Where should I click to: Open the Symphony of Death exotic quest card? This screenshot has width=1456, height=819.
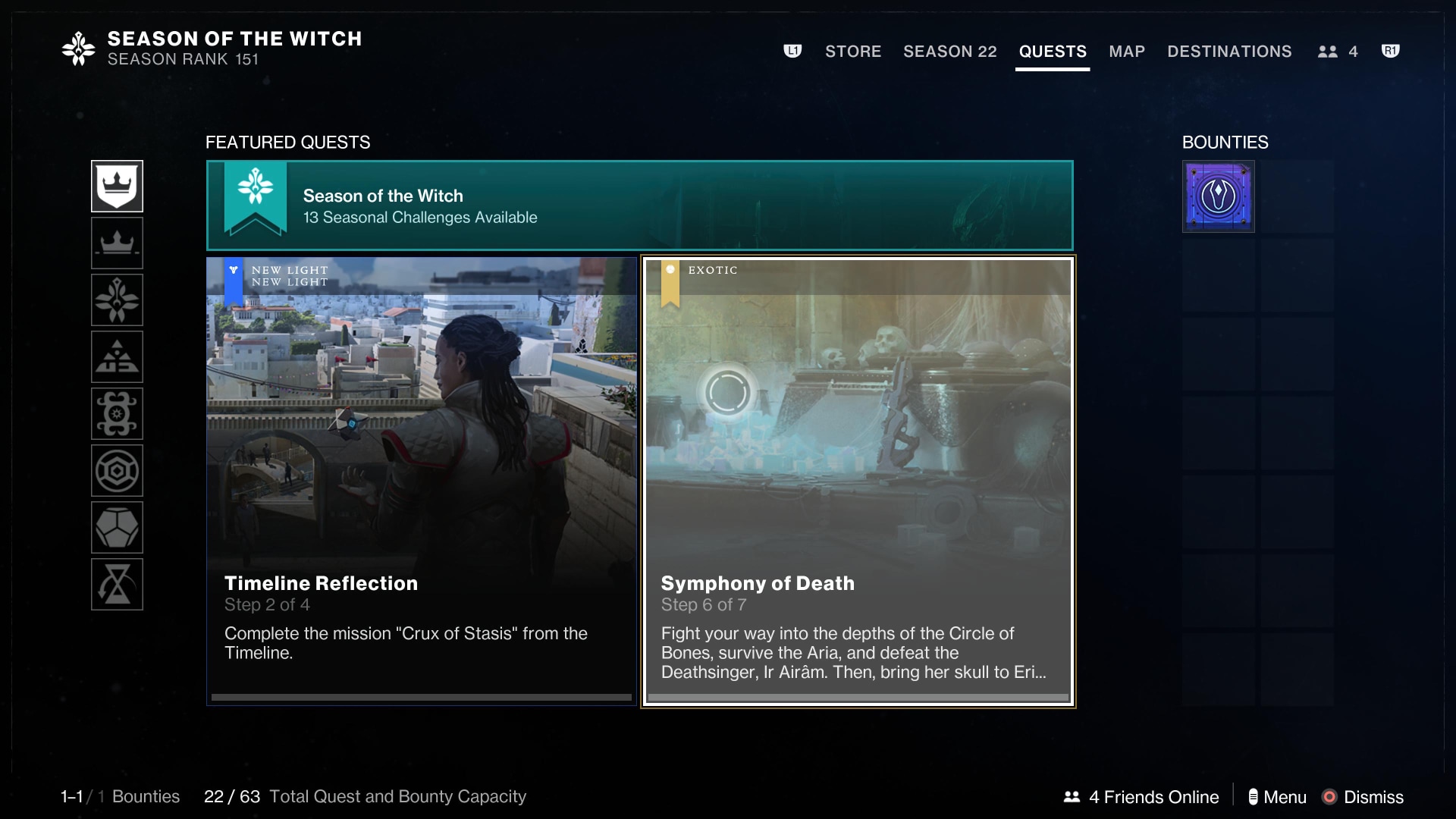point(858,482)
